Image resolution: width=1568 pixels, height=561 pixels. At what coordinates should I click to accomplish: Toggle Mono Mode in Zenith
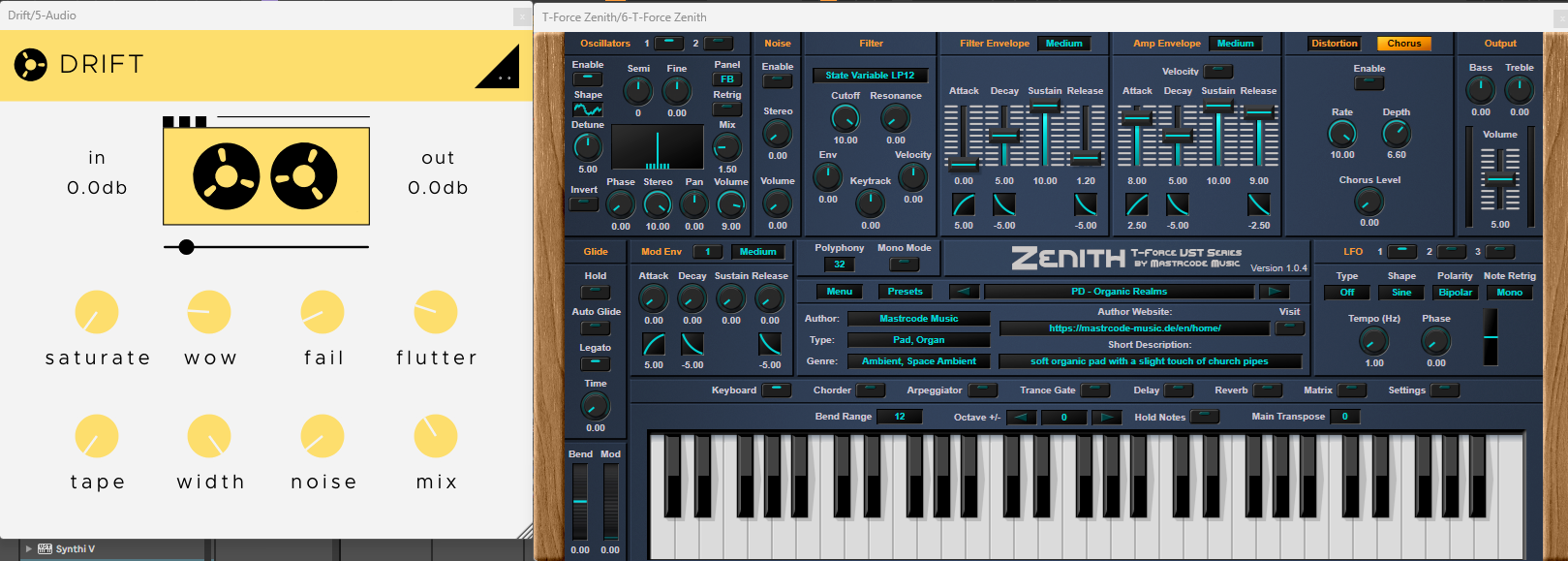pos(905,264)
